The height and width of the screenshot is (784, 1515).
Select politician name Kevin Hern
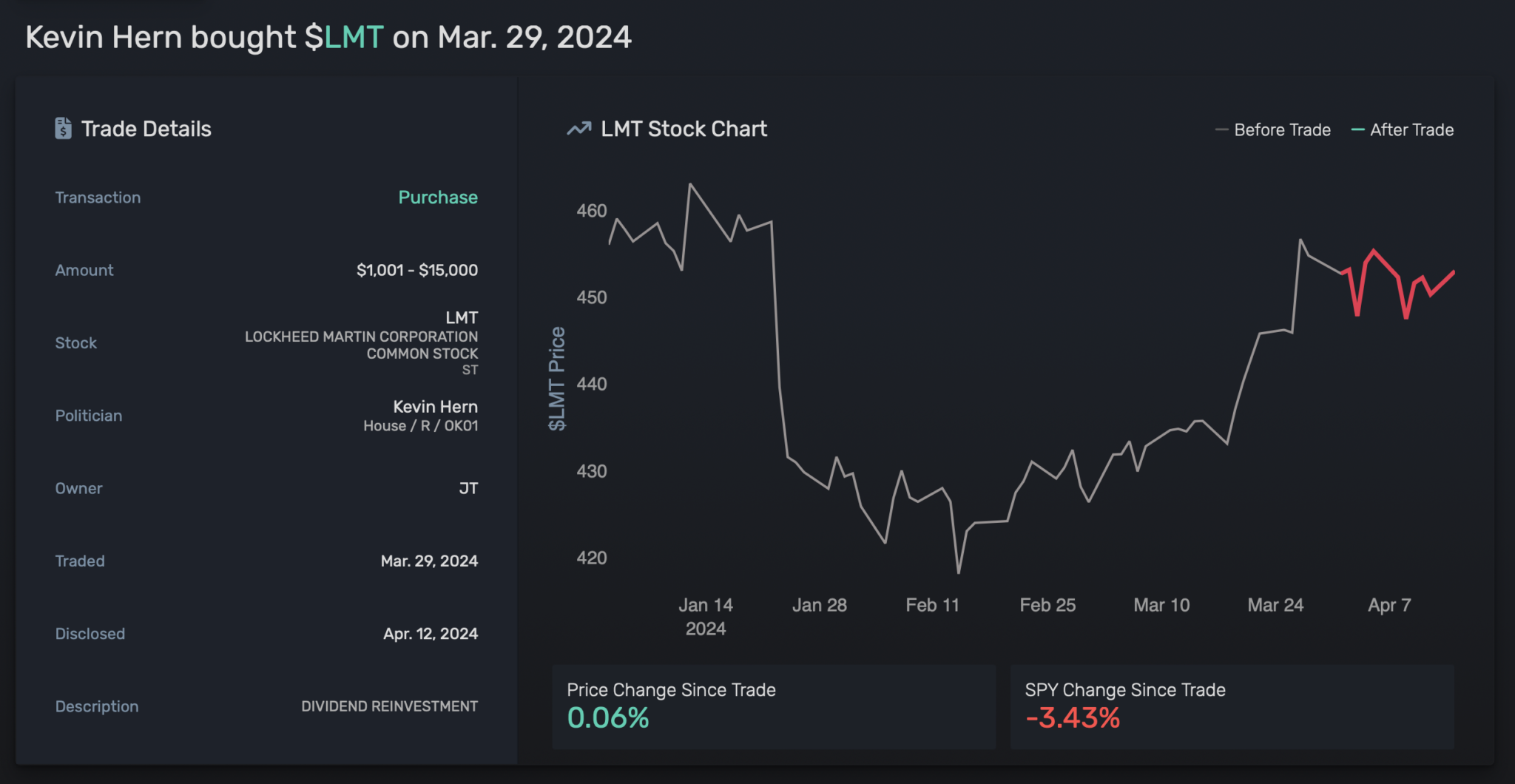[435, 406]
